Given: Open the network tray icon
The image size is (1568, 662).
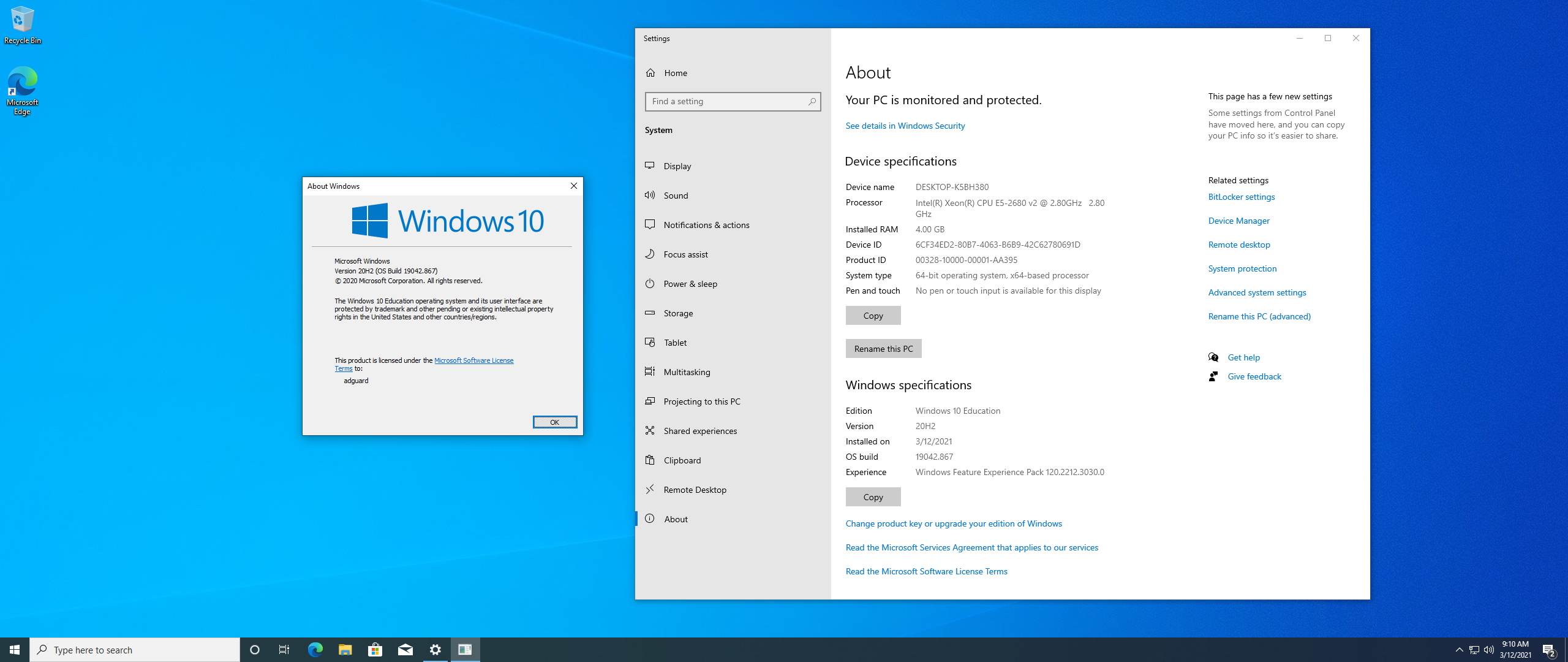Looking at the screenshot, I should [1474, 650].
